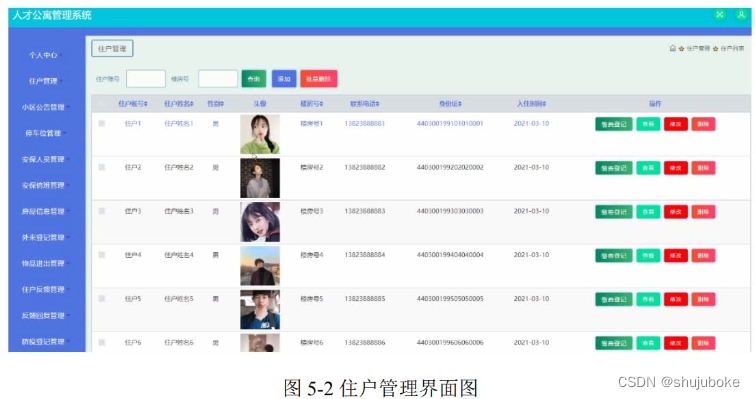The image size is (755, 399).
Task: Open 防疫登记管理 in sidebar
Action: tap(45, 341)
